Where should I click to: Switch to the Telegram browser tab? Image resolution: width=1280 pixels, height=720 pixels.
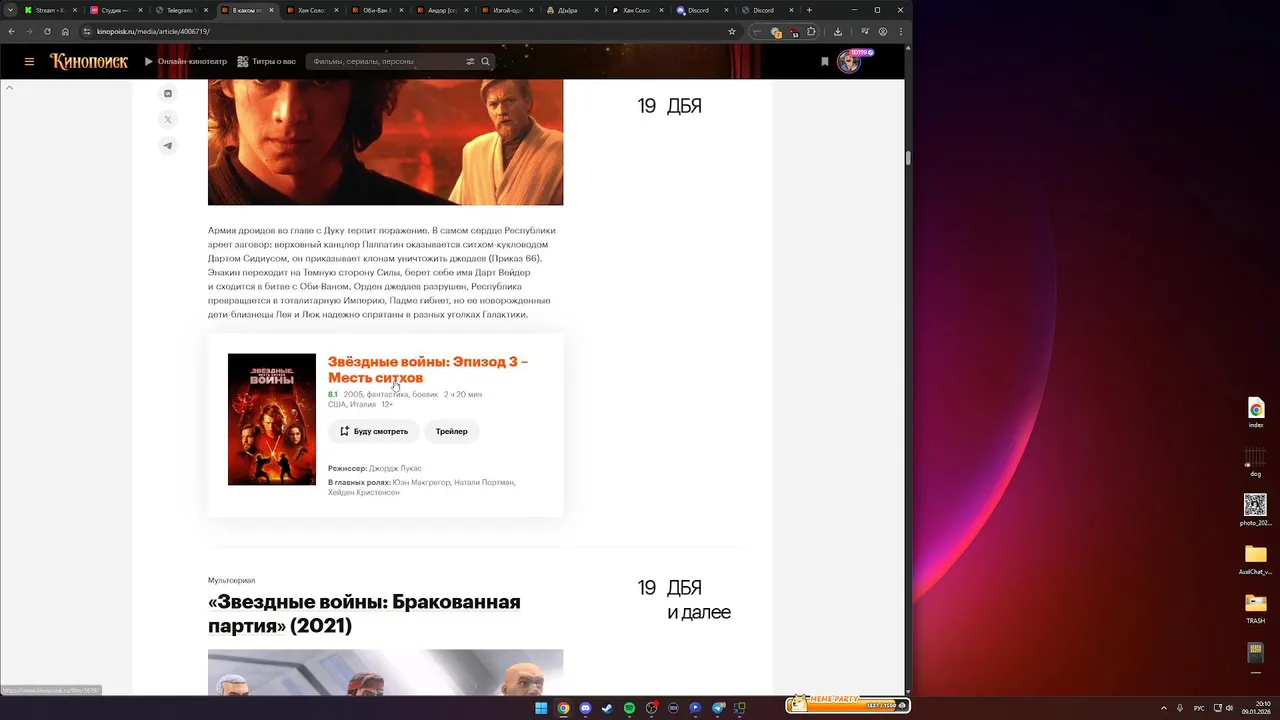(x=180, y=10)
